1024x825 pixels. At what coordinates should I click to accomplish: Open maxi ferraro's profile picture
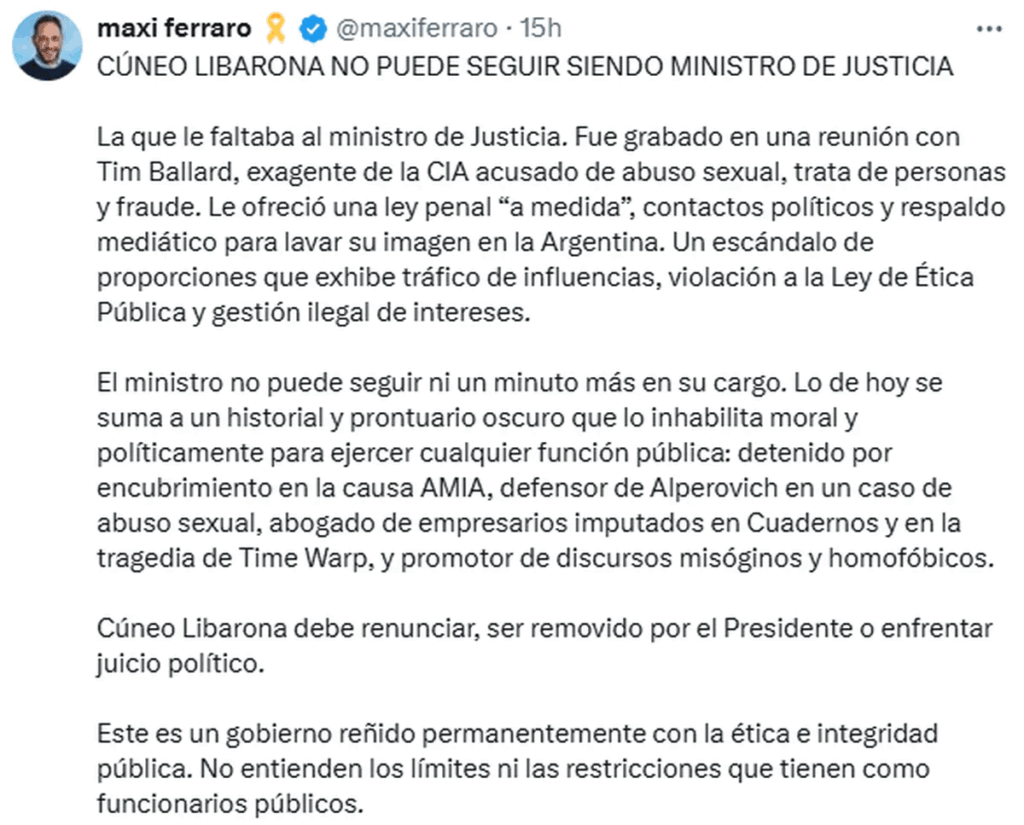pyautogui.click(x=47, y=46)
